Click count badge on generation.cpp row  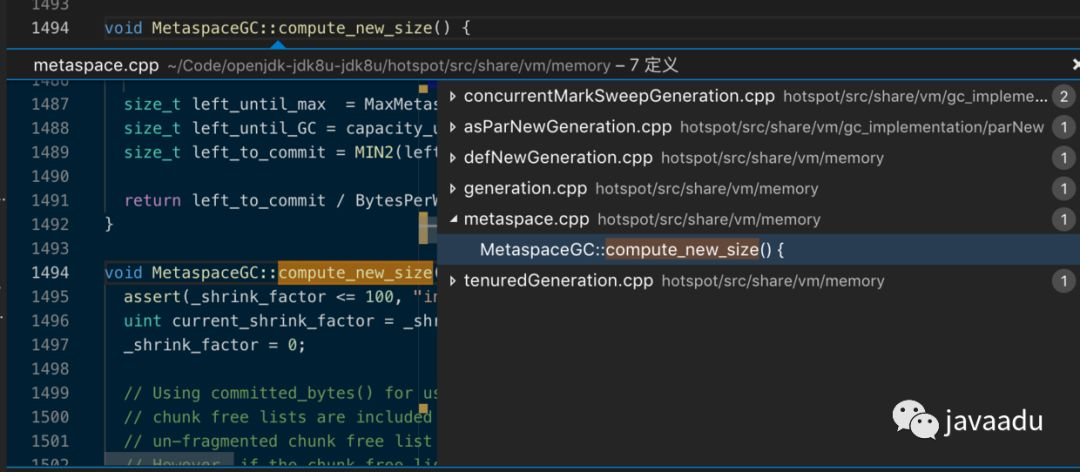[x=1064, y=189]
